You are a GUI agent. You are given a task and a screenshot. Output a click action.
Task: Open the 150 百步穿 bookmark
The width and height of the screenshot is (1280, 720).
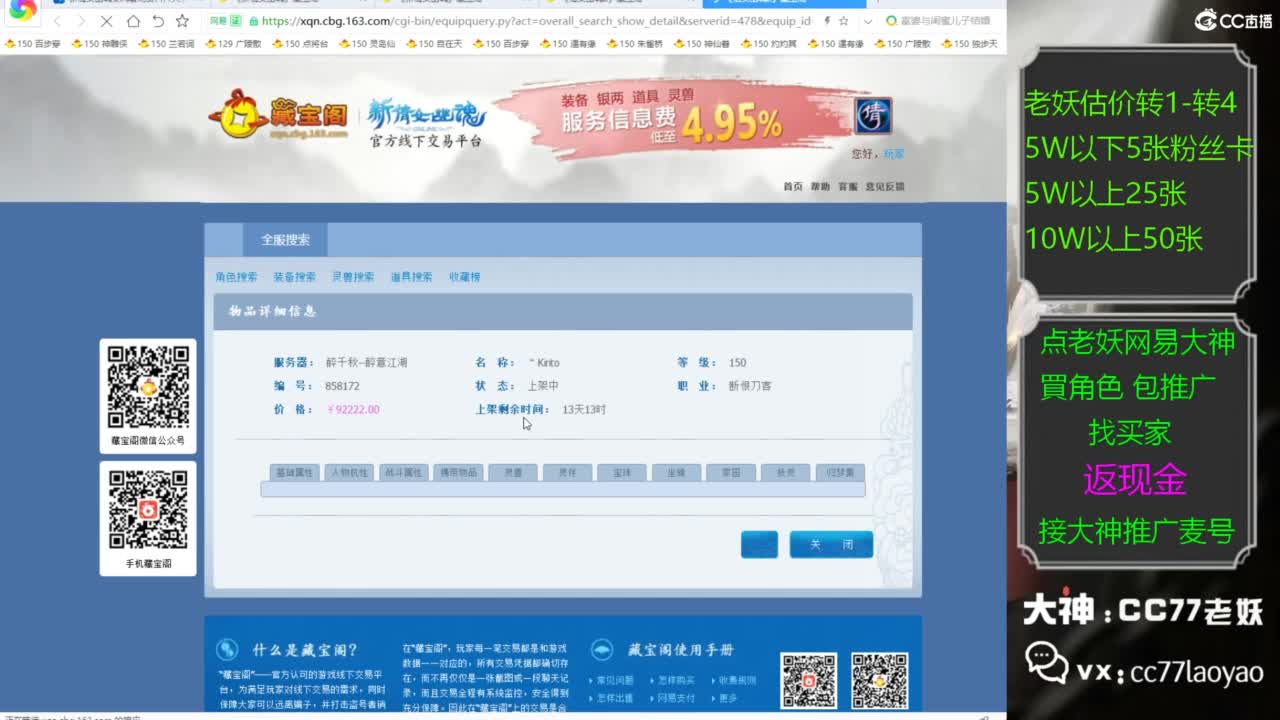[x=30, y=44]
